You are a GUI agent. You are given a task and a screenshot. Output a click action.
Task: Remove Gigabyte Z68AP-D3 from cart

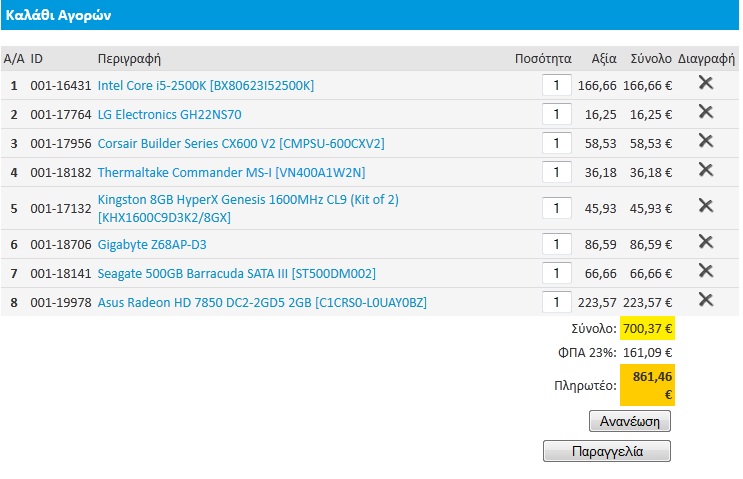(x=706, y=242)
